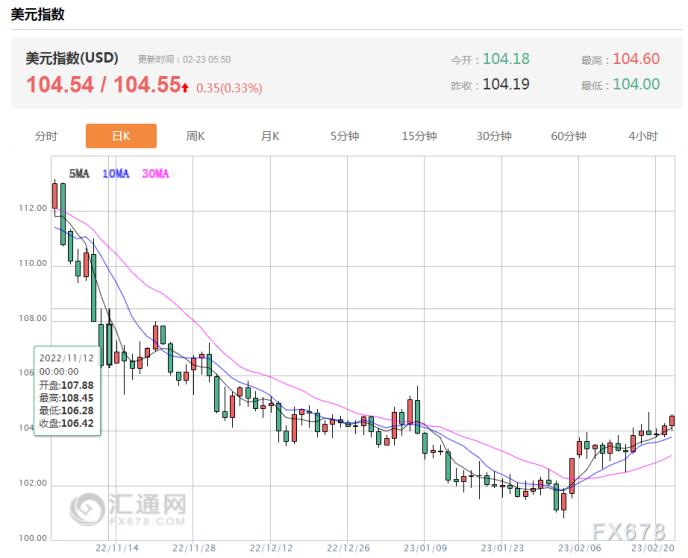Select the 日K daily candlestick tab

pyautogui.click(x=121, y=136)
